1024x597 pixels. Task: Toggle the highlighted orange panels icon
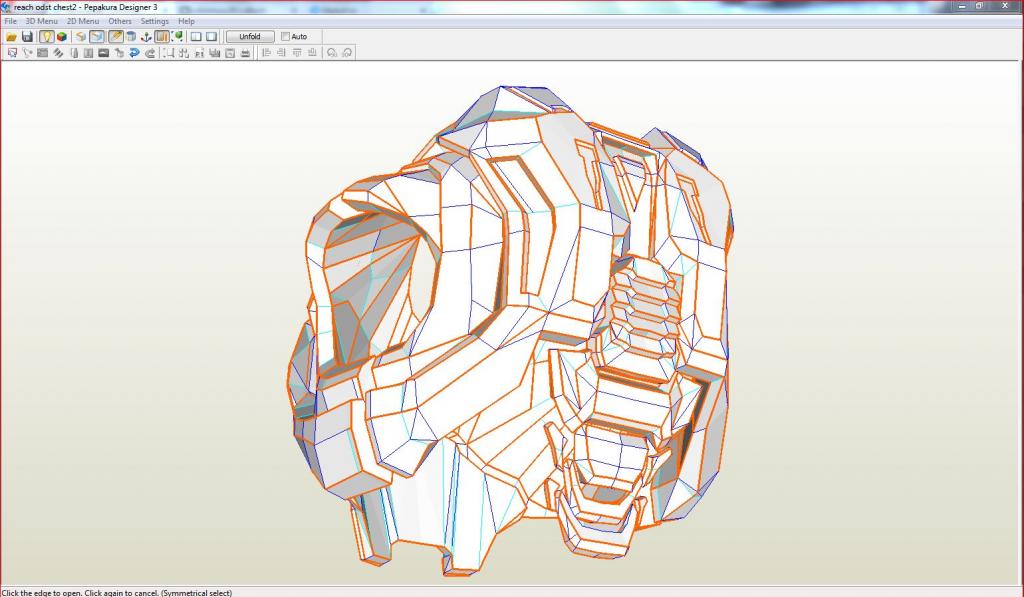tap(162, 37)
